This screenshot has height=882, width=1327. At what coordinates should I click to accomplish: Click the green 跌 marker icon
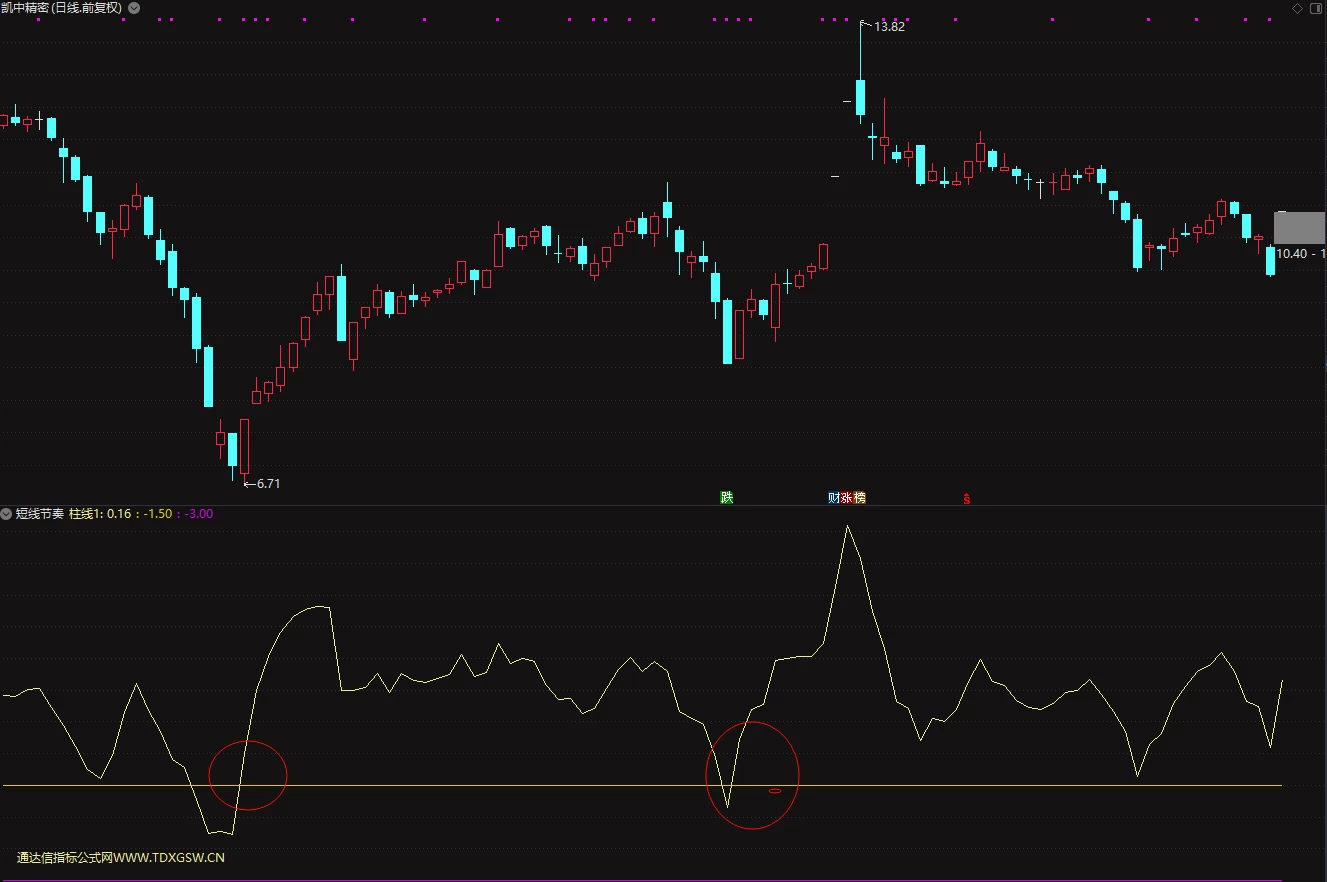point(727,497)
